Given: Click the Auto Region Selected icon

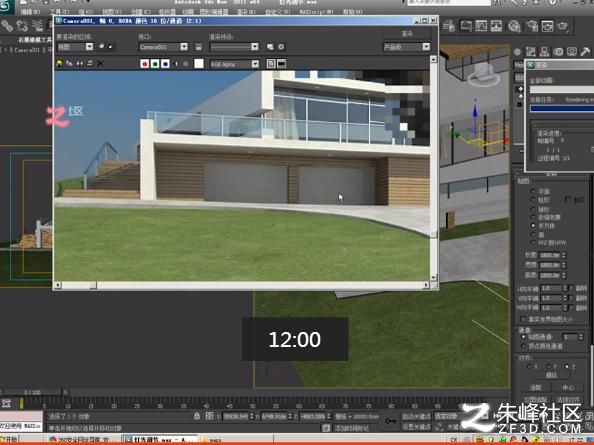Looking at the screenshot, I should coord(111,47).
